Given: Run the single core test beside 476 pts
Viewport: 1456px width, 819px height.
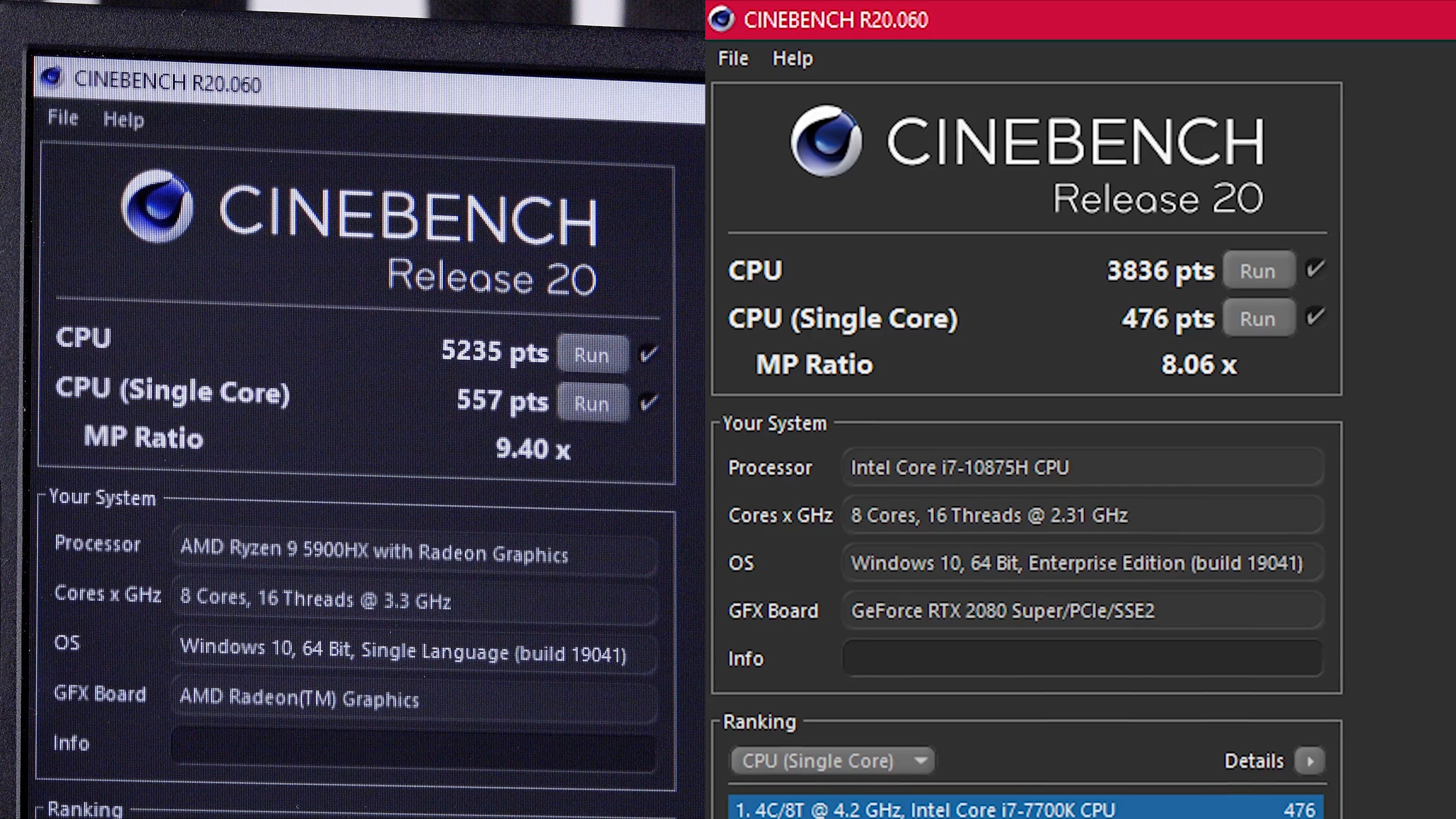Looking at the screenshot, I should pyautogui.click(x=1259, y=318).
